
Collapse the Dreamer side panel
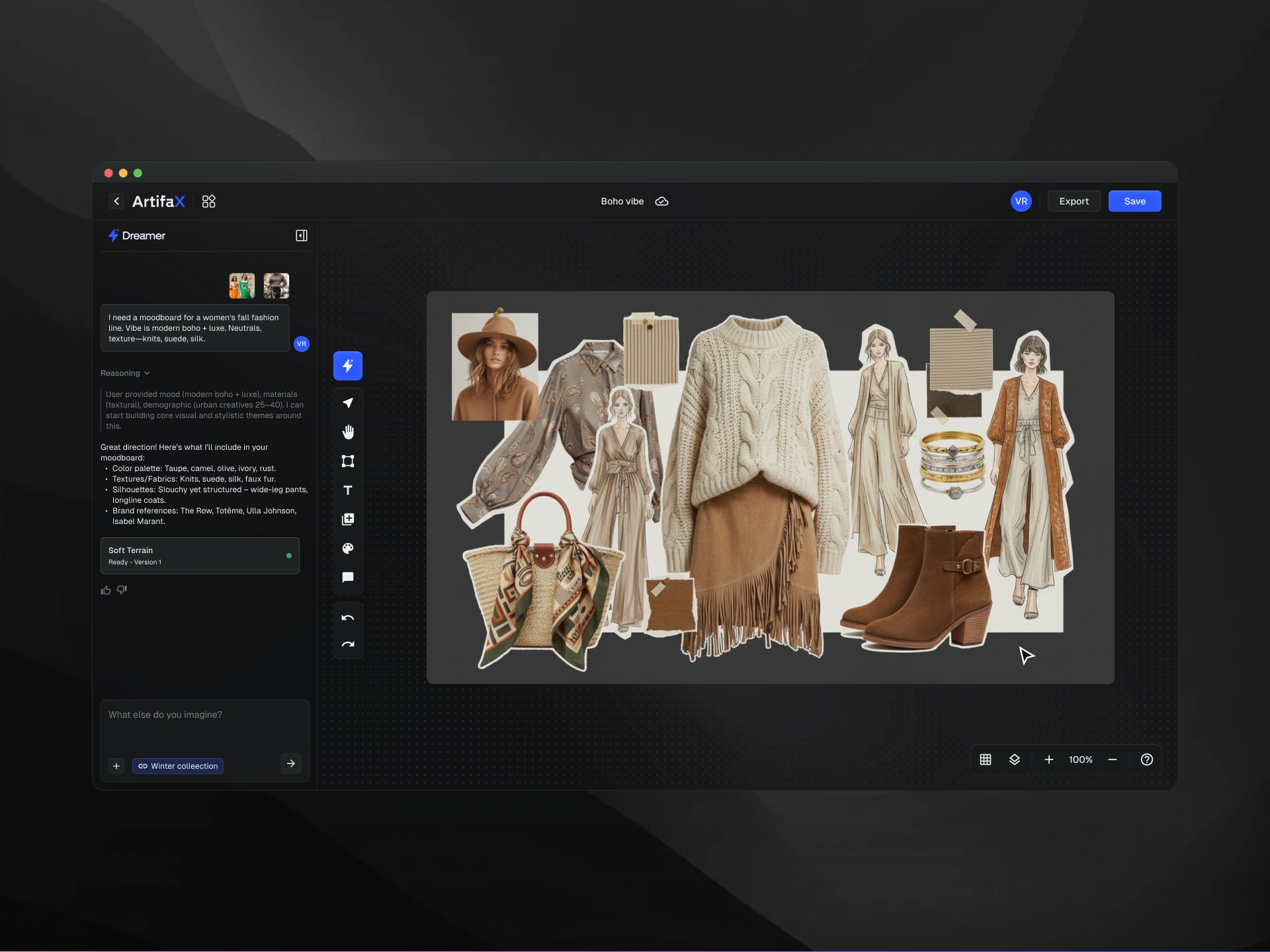[301, 236]
